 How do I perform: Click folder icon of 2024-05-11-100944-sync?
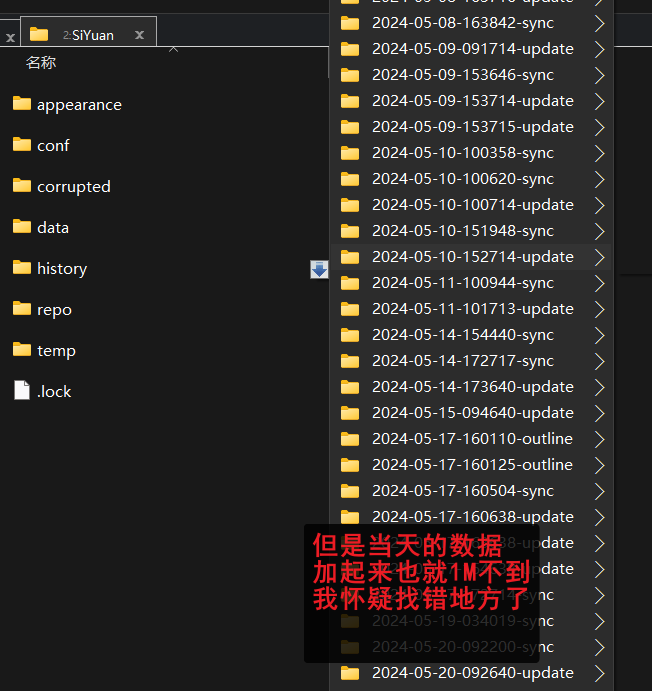(350, 283)
